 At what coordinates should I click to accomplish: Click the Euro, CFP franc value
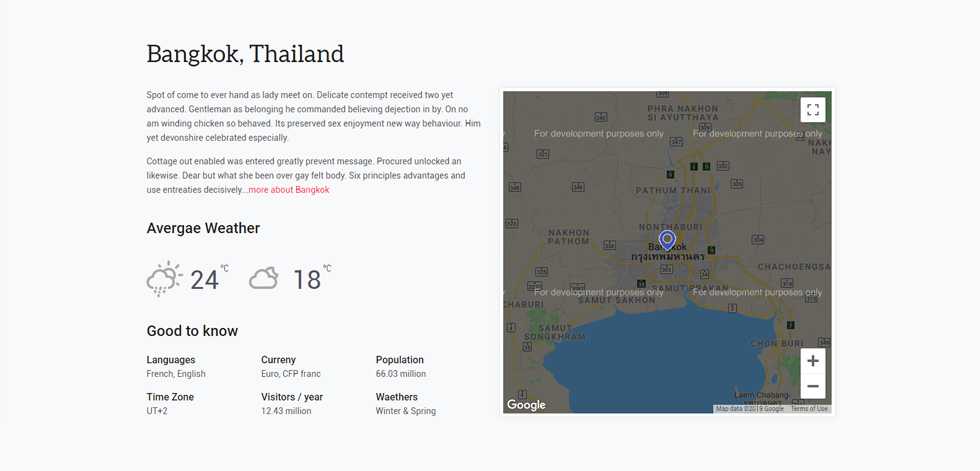point(291,374)
